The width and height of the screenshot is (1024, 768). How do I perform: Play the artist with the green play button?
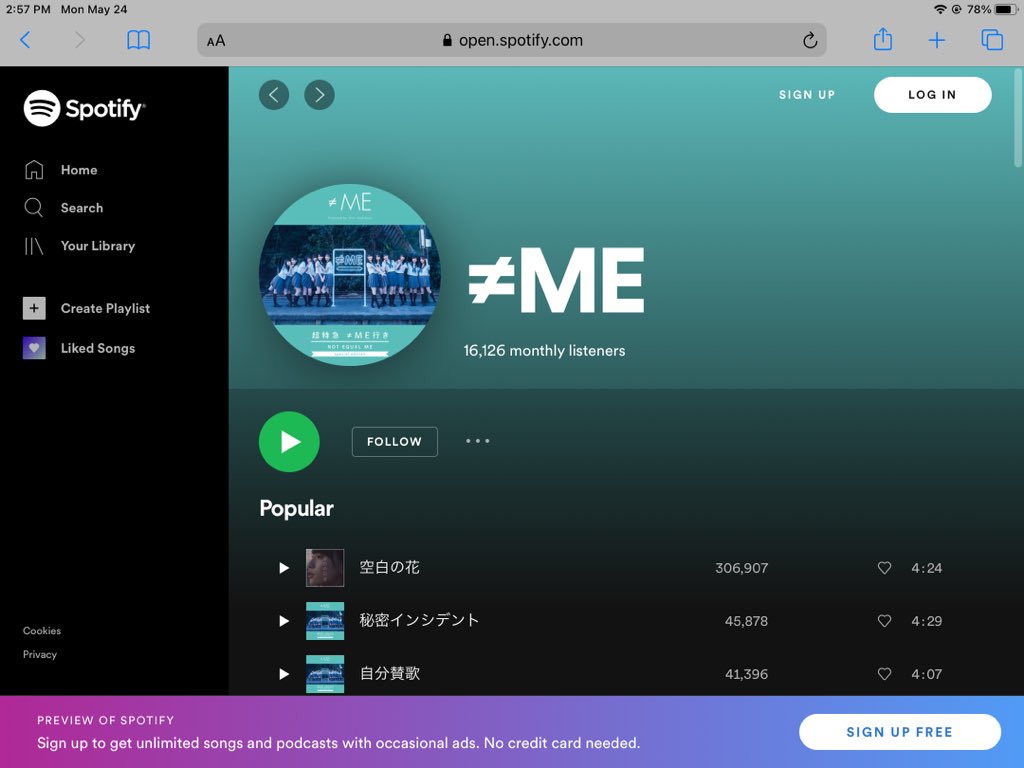pyautogui.click(x=289, y=441)
